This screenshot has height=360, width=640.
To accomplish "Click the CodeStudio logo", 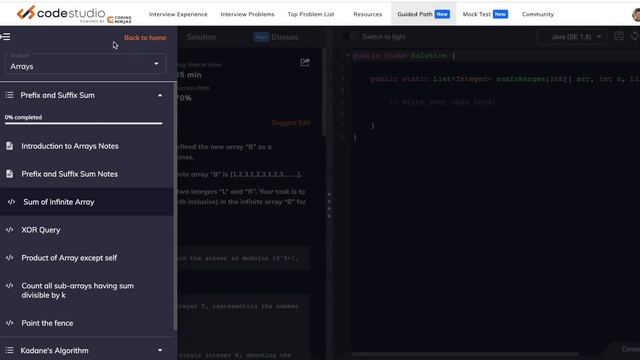I will pos(73,14).
